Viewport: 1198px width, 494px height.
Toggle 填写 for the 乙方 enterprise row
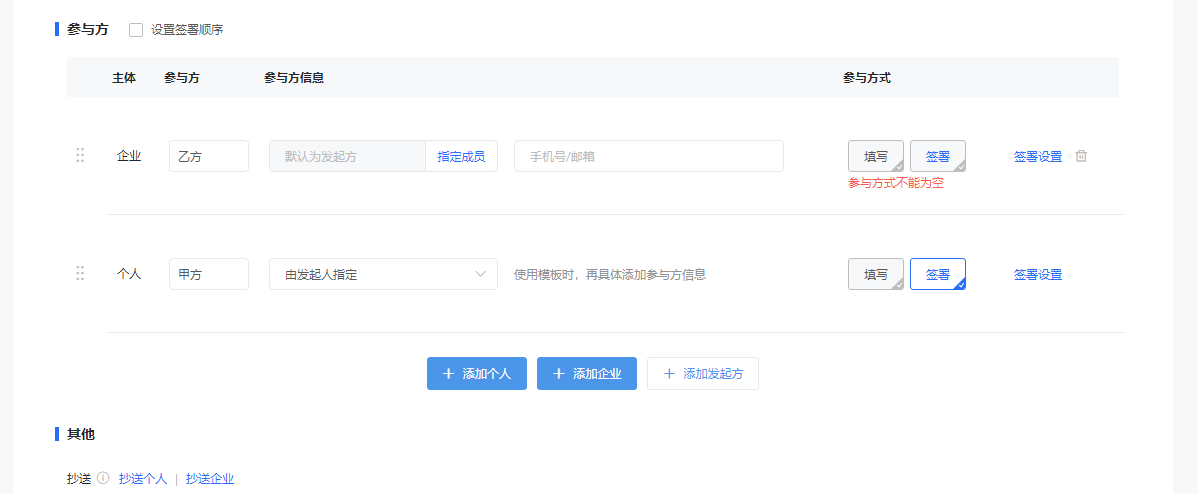(876, 156)
